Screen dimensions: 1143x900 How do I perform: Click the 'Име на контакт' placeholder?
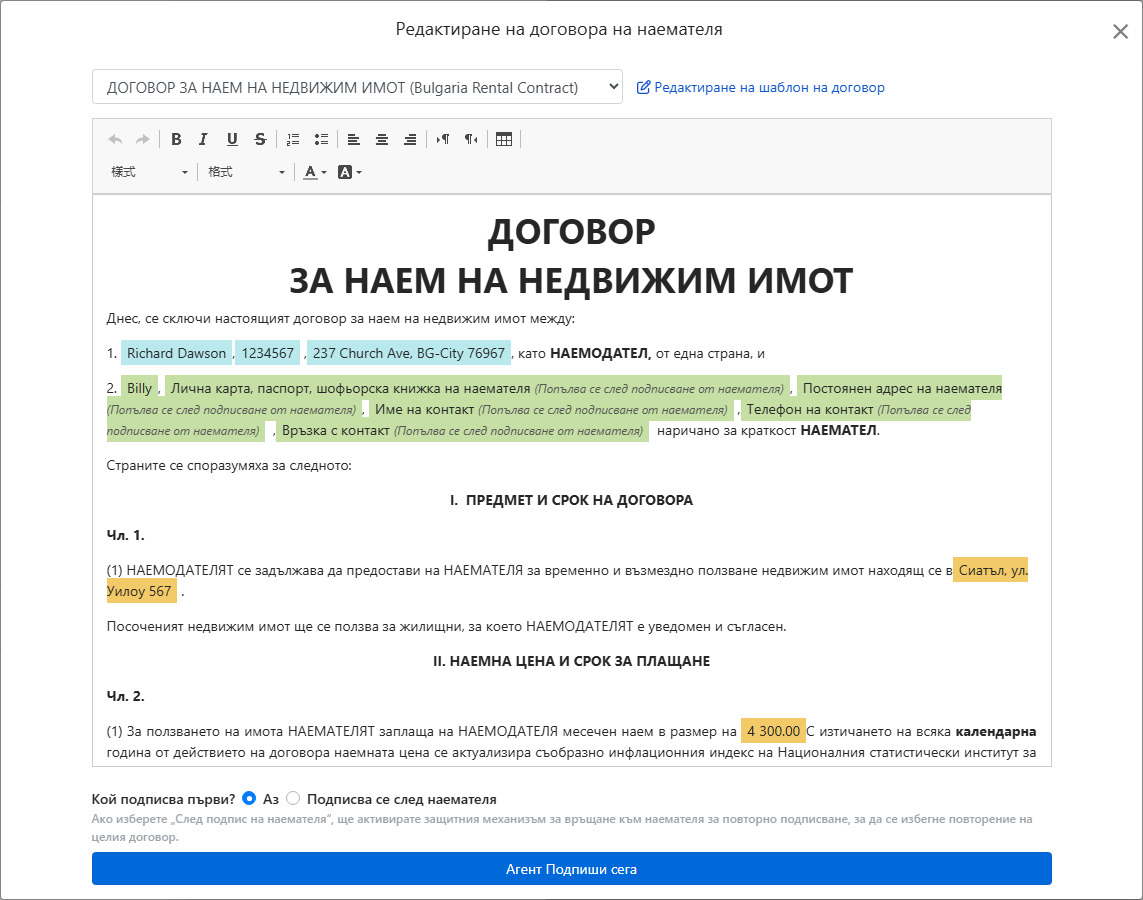[x=551, y=410]
